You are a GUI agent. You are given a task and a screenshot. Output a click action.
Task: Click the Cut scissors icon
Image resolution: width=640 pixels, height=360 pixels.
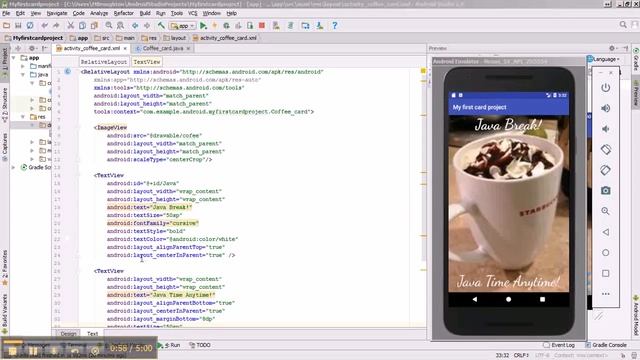[x=71, y=25]
